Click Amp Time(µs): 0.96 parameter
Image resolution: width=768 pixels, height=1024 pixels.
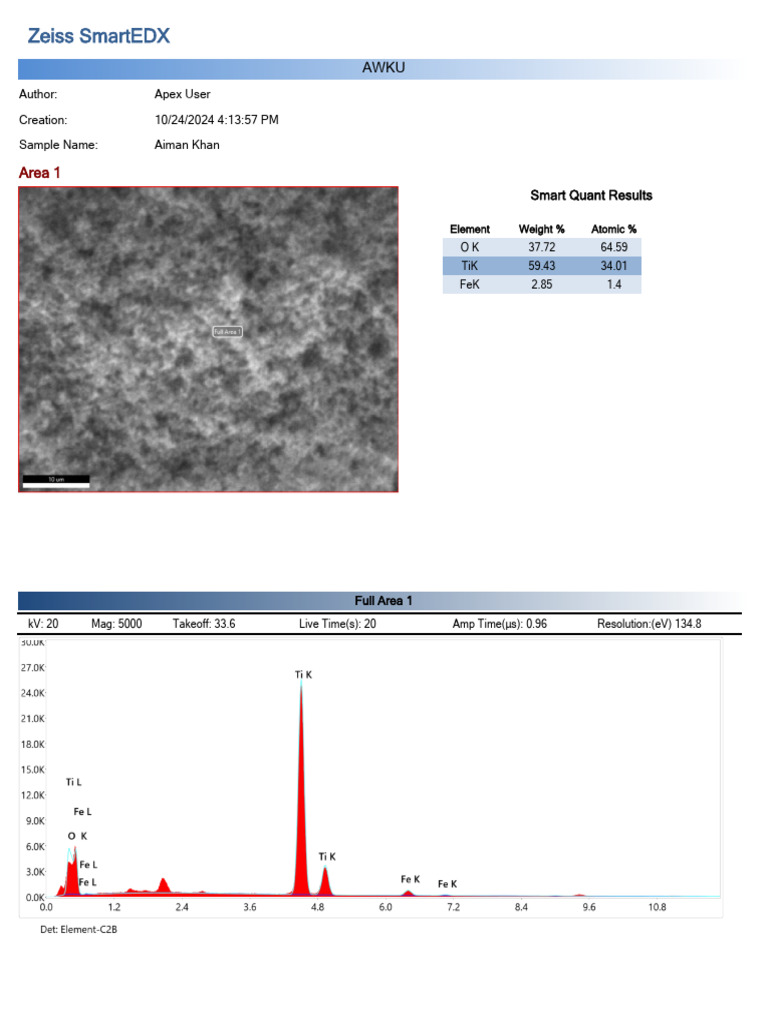(x=500, y=624)
